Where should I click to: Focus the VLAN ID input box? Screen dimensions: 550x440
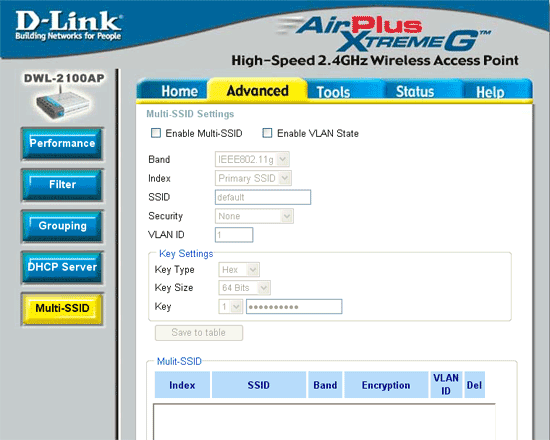234,235
